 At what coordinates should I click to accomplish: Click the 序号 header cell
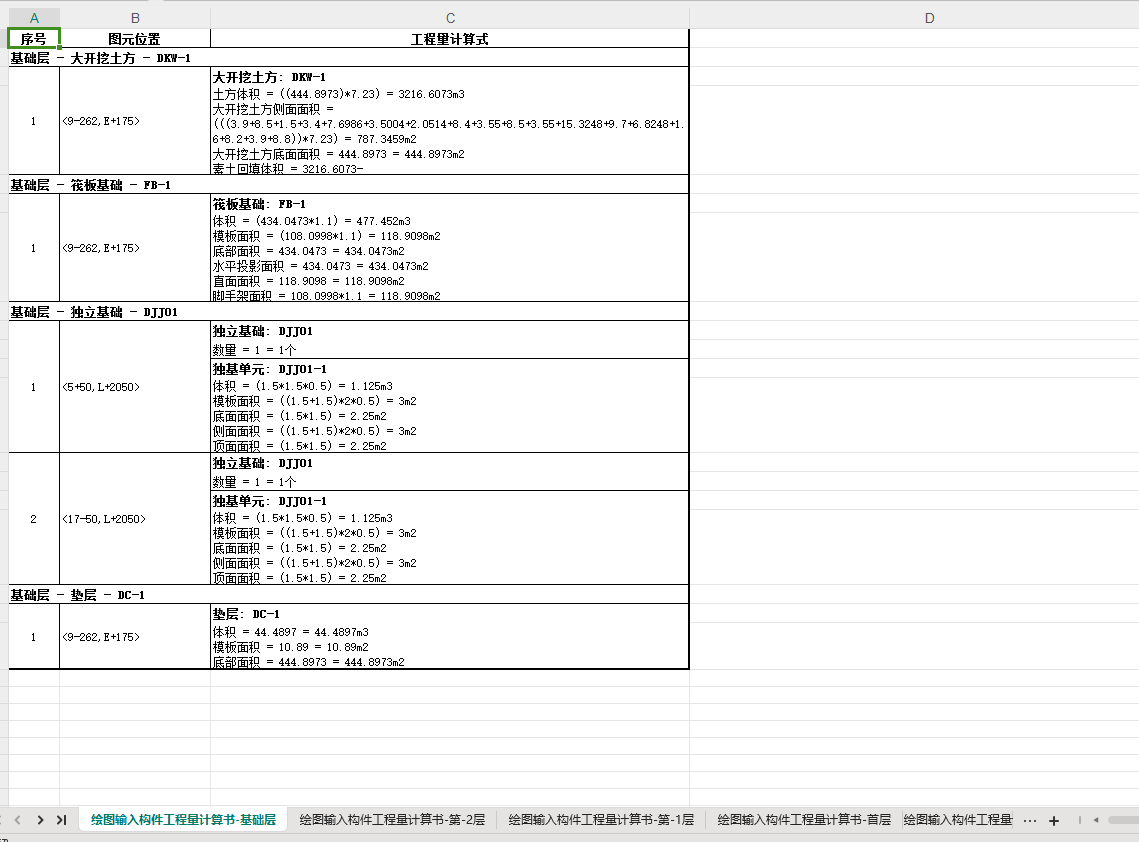point(34,39)
